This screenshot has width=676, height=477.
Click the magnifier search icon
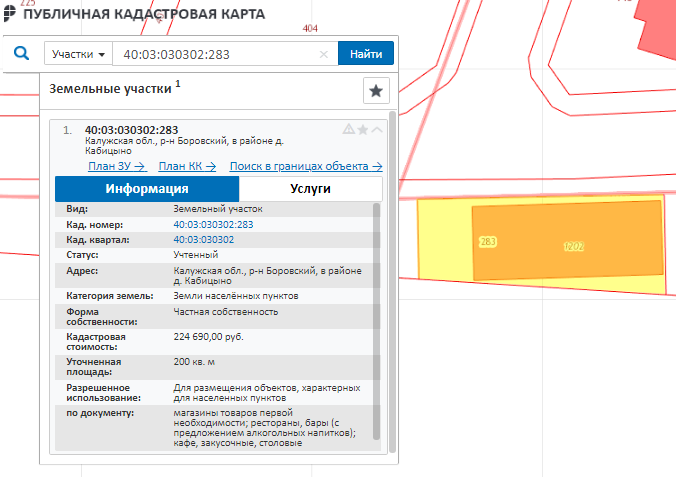(x=21, y=54)
